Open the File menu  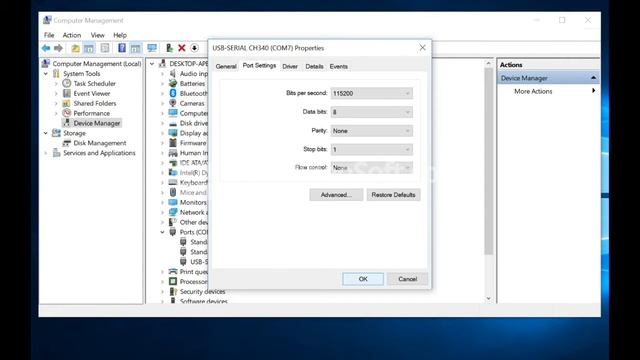[x=49, y=35]
